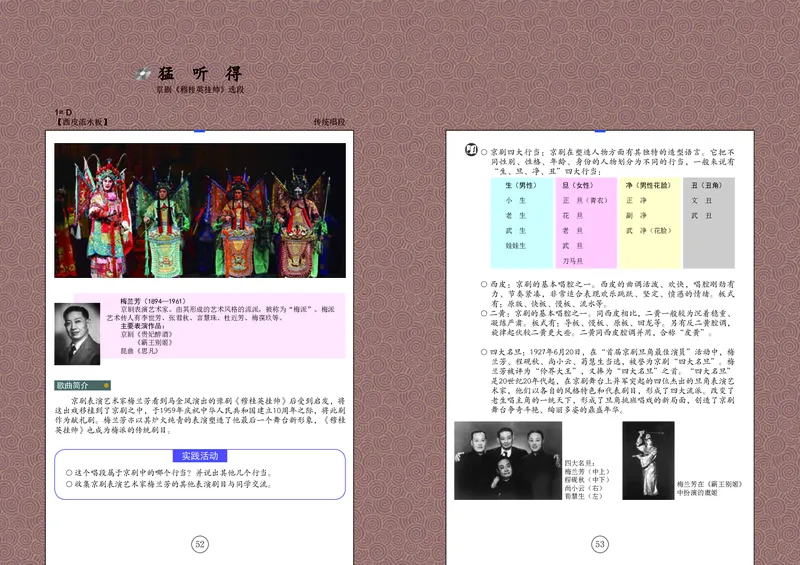Select the work 《霸王别姬》 in the pink box

pos(155,342)
